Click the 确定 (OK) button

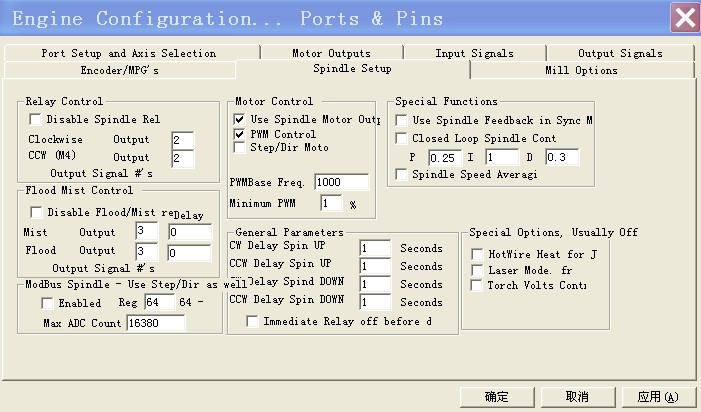click(x=496, y=396)
